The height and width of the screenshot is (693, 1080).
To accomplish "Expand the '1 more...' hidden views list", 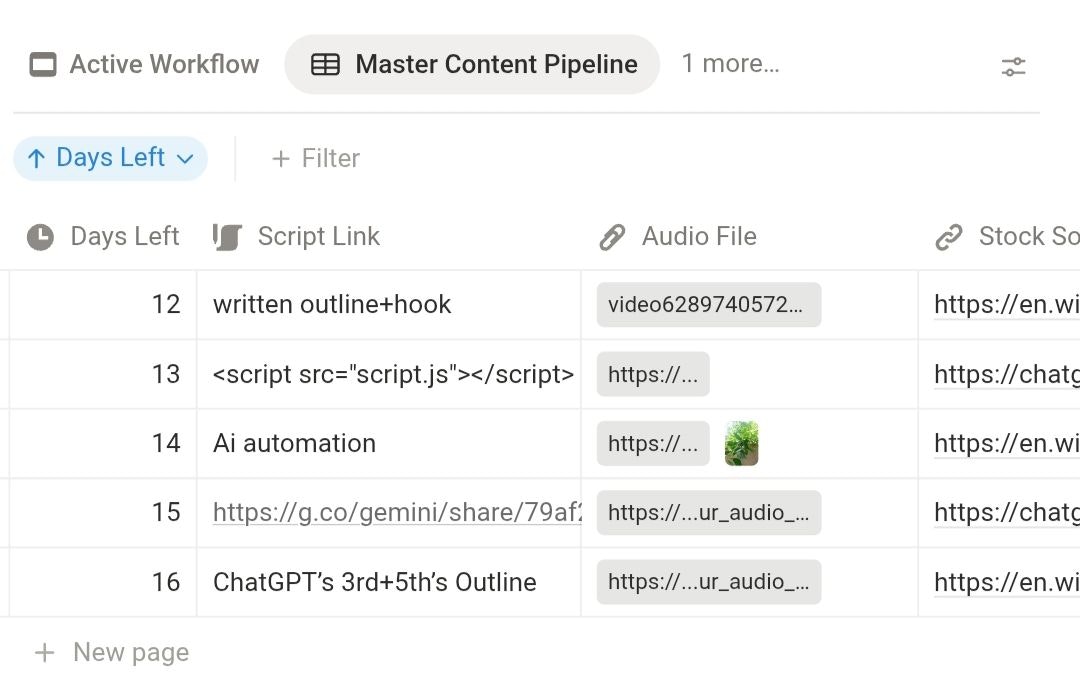I will [x=730, y=63].
